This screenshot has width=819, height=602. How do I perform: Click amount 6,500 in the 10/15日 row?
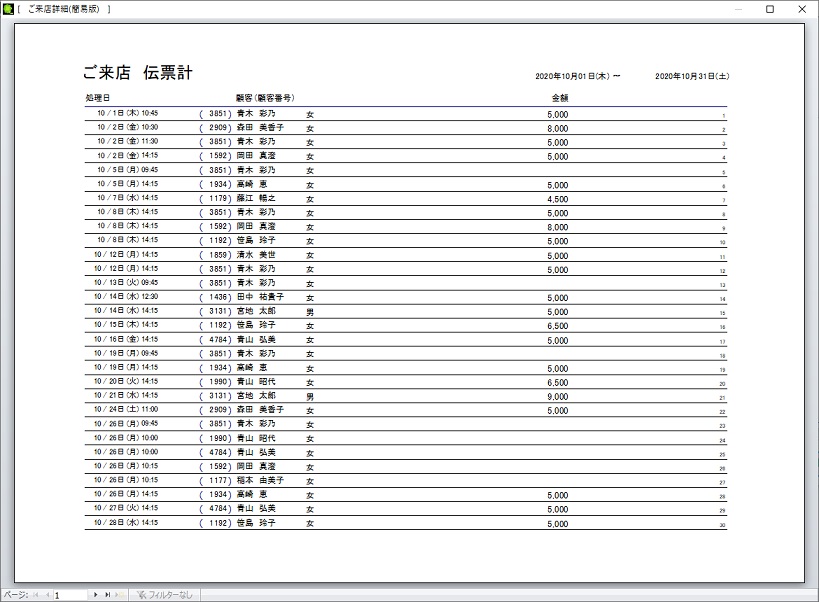tap(558, 326)
